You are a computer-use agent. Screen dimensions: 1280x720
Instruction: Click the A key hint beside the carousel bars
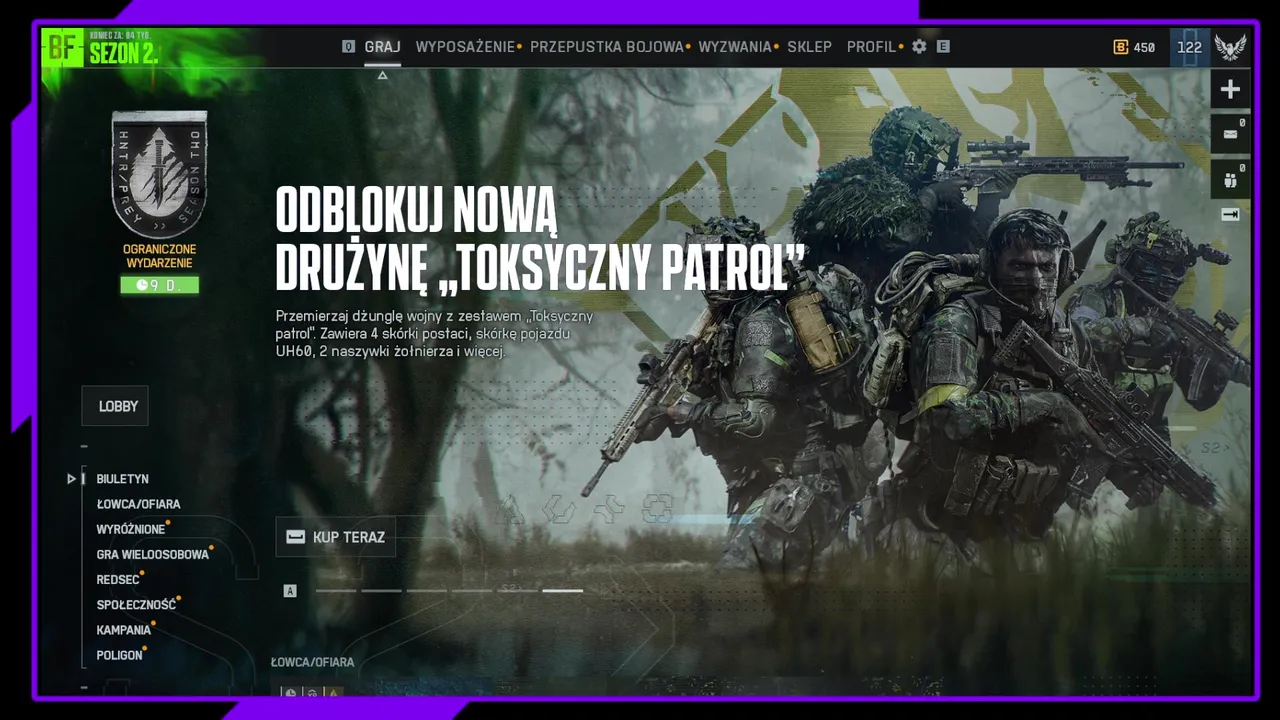[290, 591]
